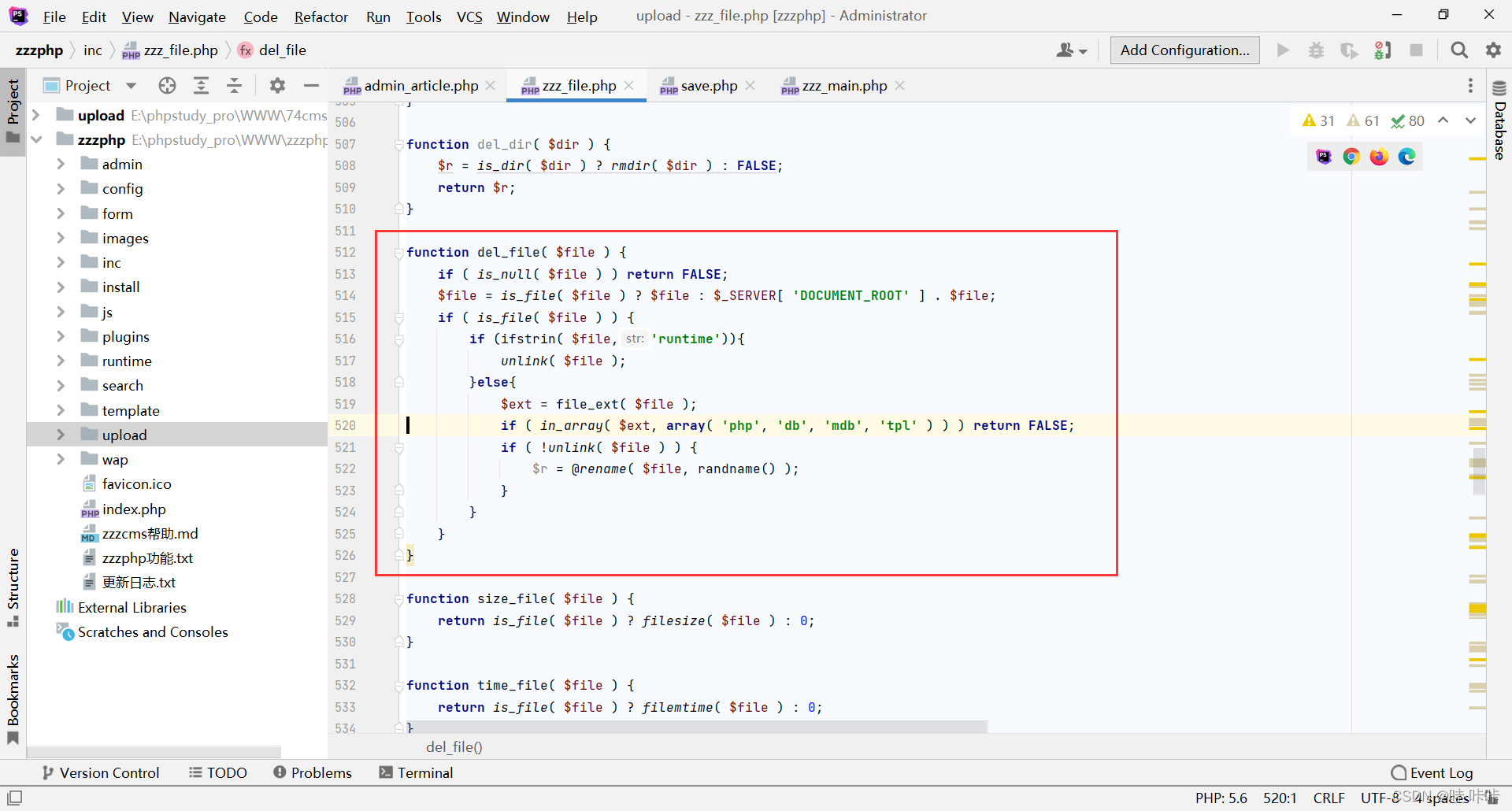Expand the template folder

tap(61, 411)
